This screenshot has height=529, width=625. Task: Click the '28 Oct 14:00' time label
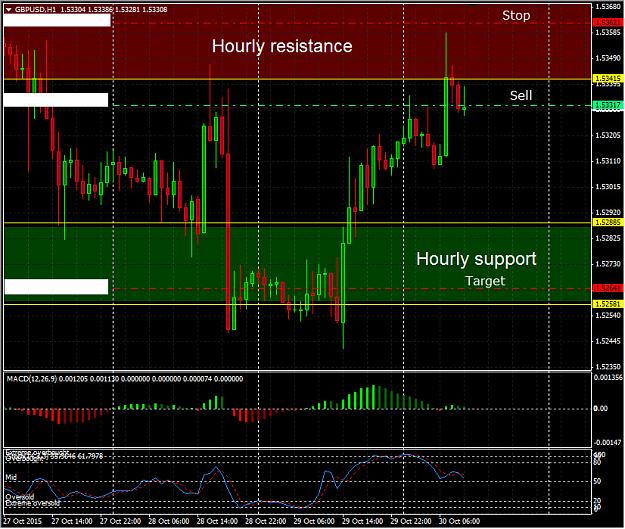click(217, 521)
